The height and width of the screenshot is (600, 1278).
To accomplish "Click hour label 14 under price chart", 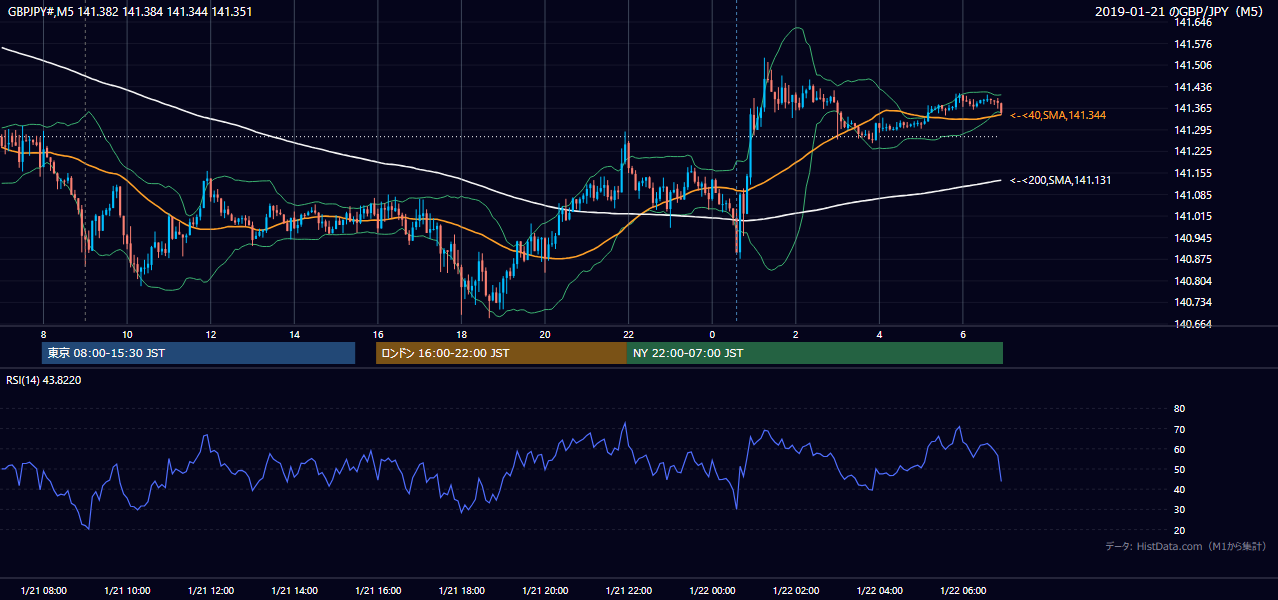I will tap(294, 334).
